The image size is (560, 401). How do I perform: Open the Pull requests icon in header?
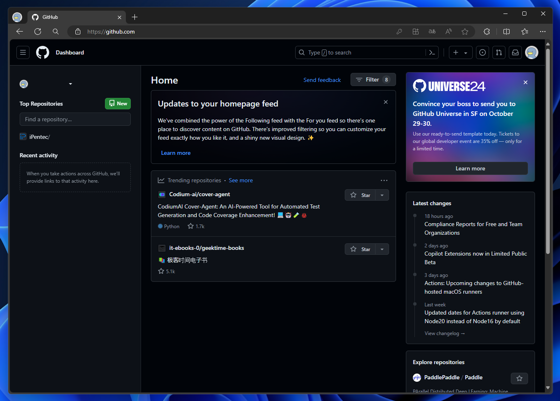tap(499, 52)
